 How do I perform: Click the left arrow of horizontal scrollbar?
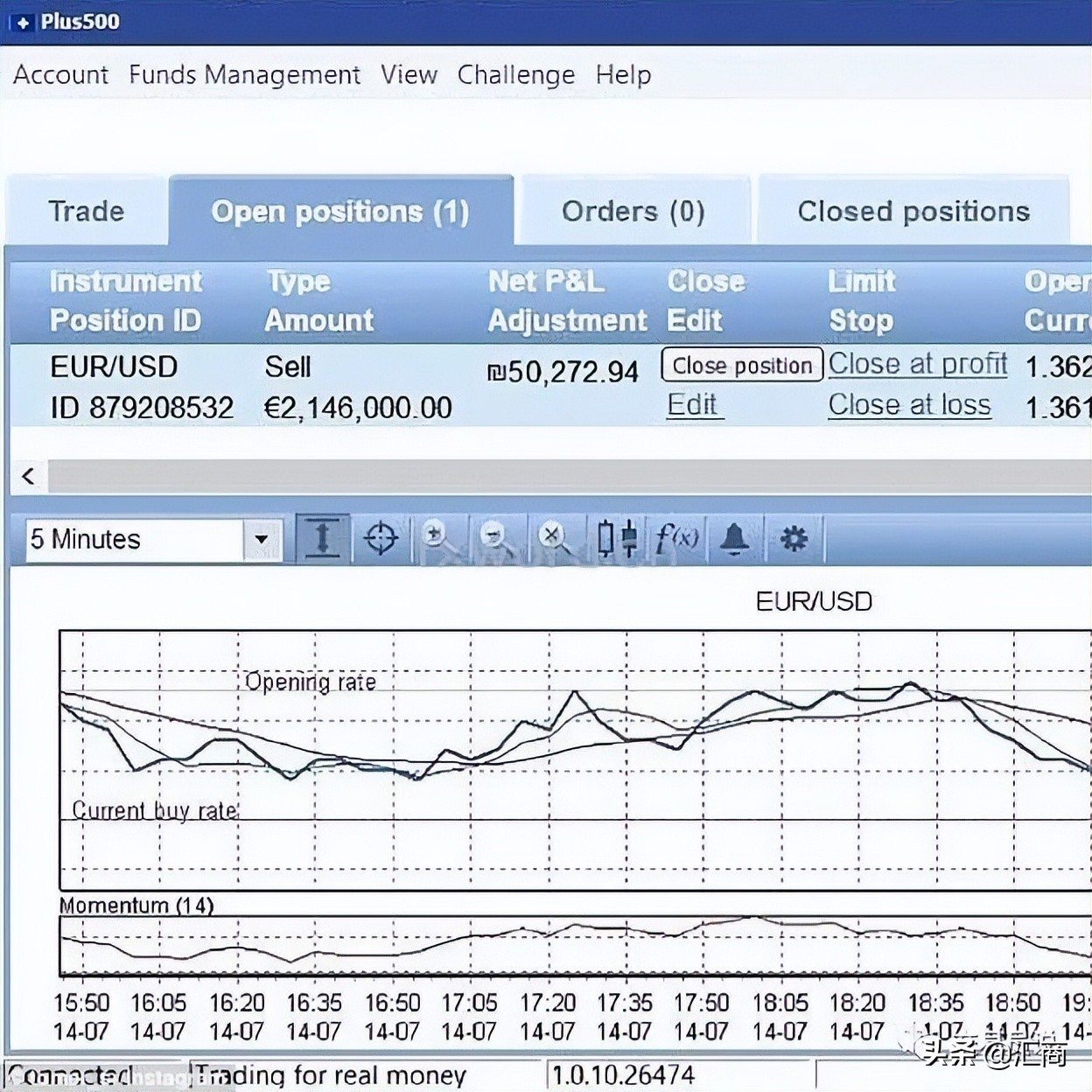point(28,476)
